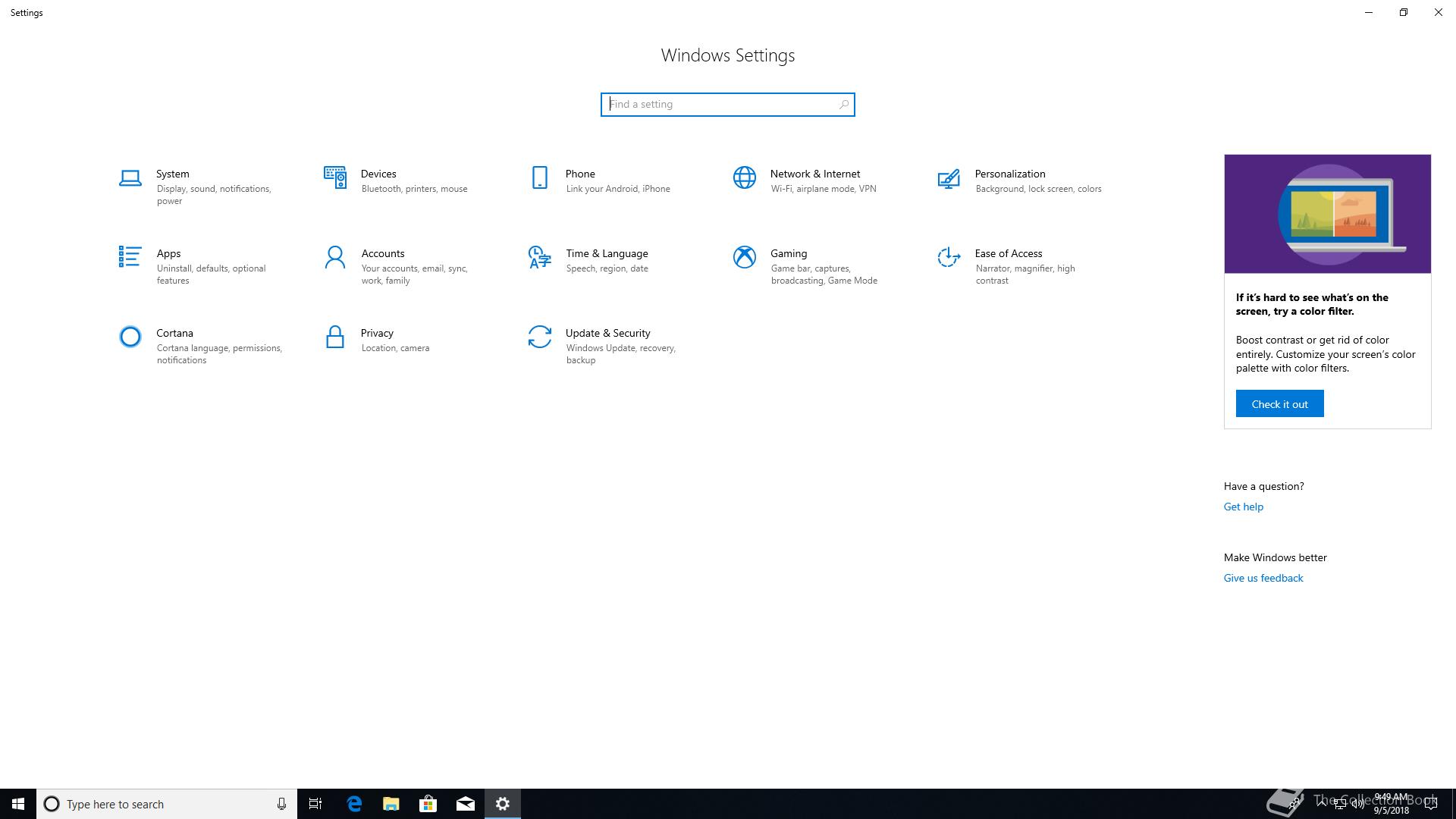
Task: Click the taskbar search microphone icon
Action: click(x=281, y=804)
